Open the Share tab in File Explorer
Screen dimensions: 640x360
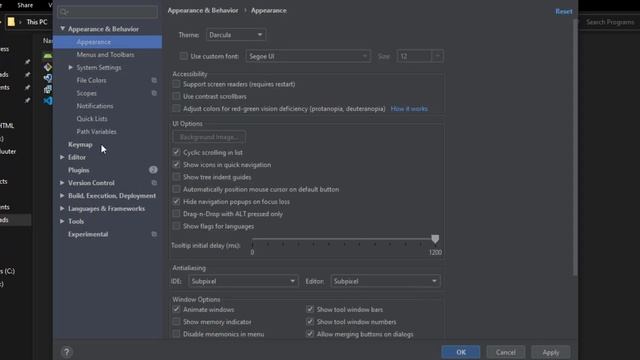[25, 5]
